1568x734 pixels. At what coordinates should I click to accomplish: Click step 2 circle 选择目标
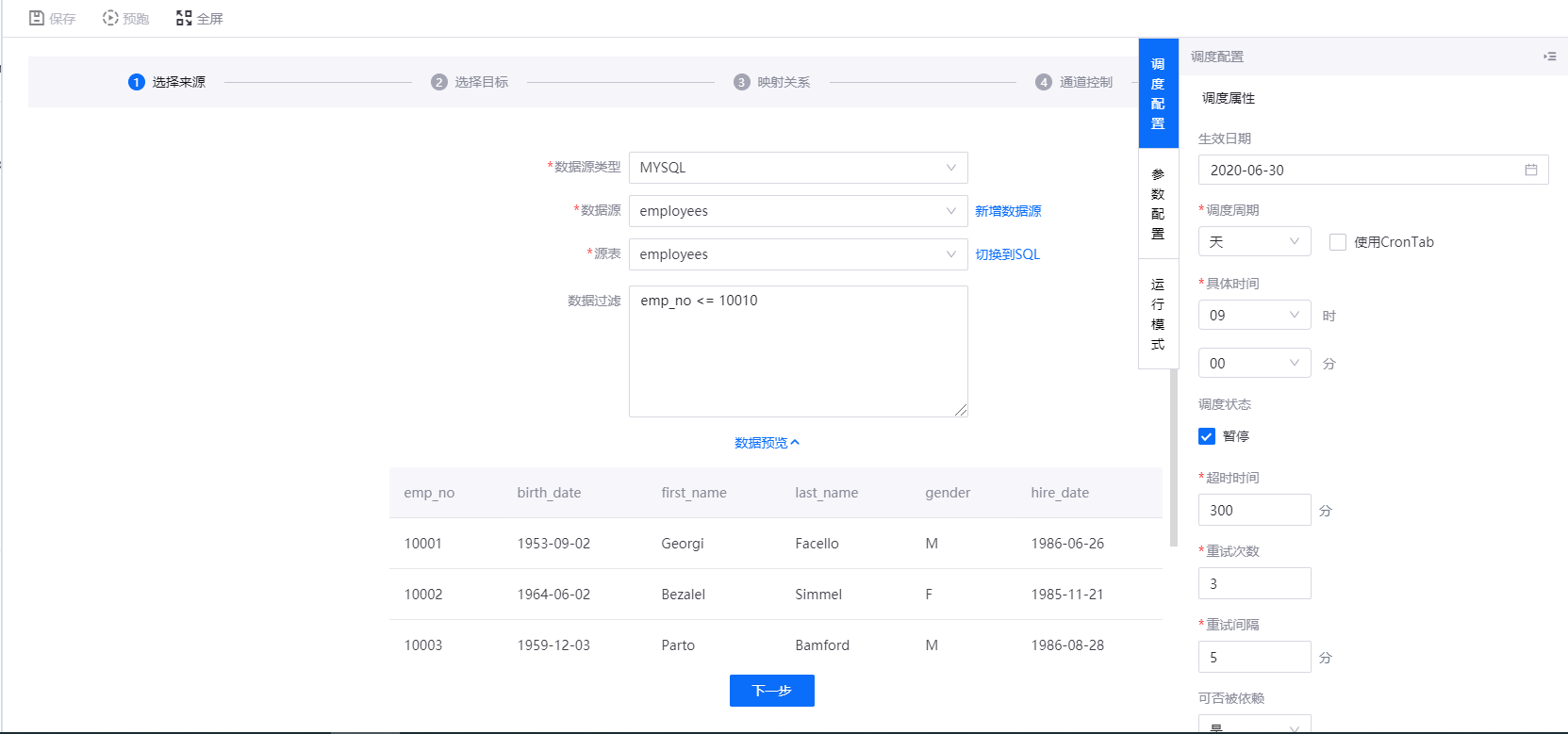[439, 82]
